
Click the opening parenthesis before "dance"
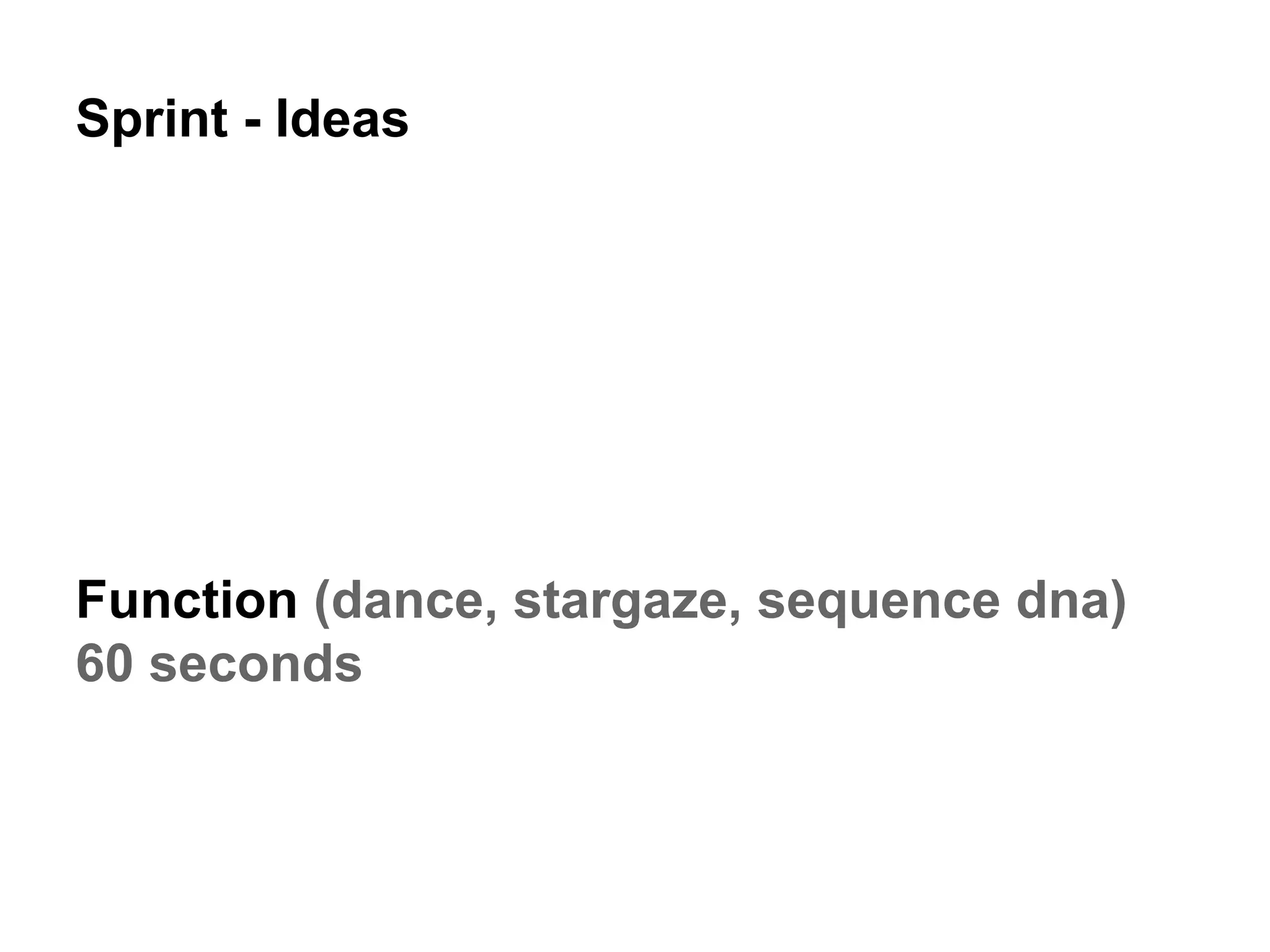click(x=322, y=602)
